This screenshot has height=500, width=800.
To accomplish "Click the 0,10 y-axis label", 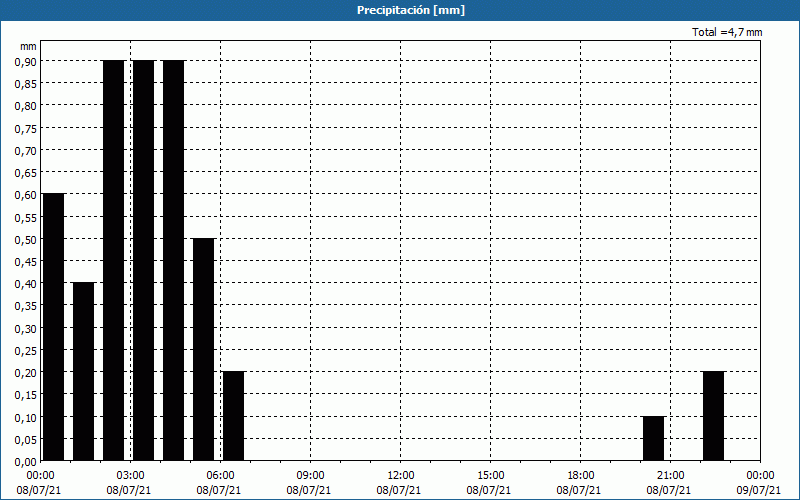I will pyautogui.click(x=26, y=417).
